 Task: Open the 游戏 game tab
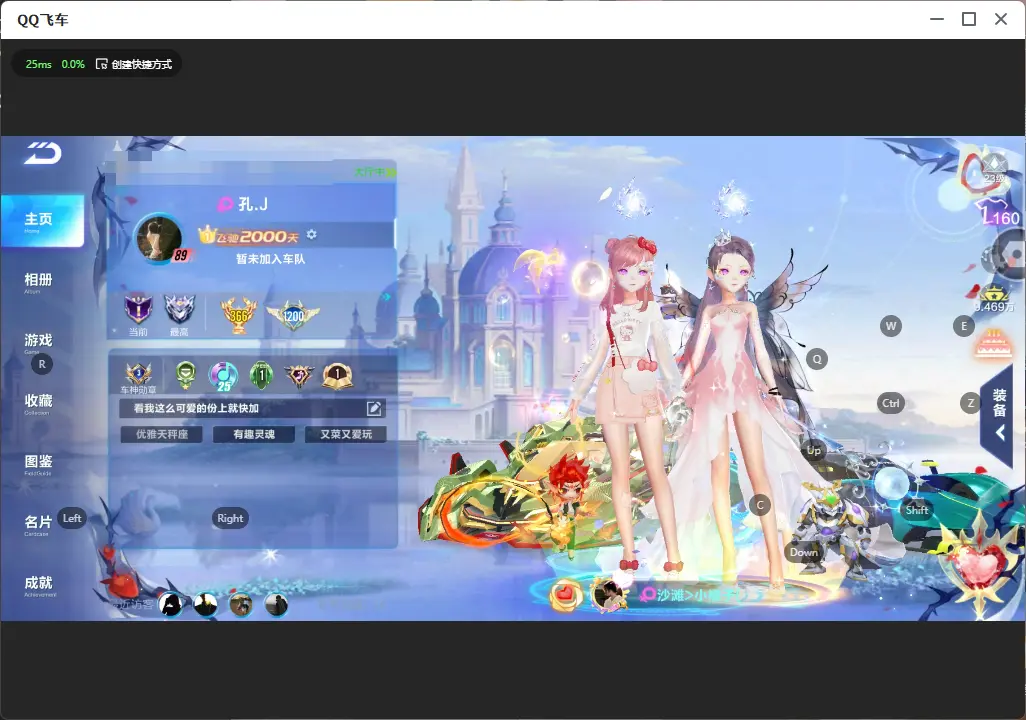pyautogui.click(x=38, y=342)
